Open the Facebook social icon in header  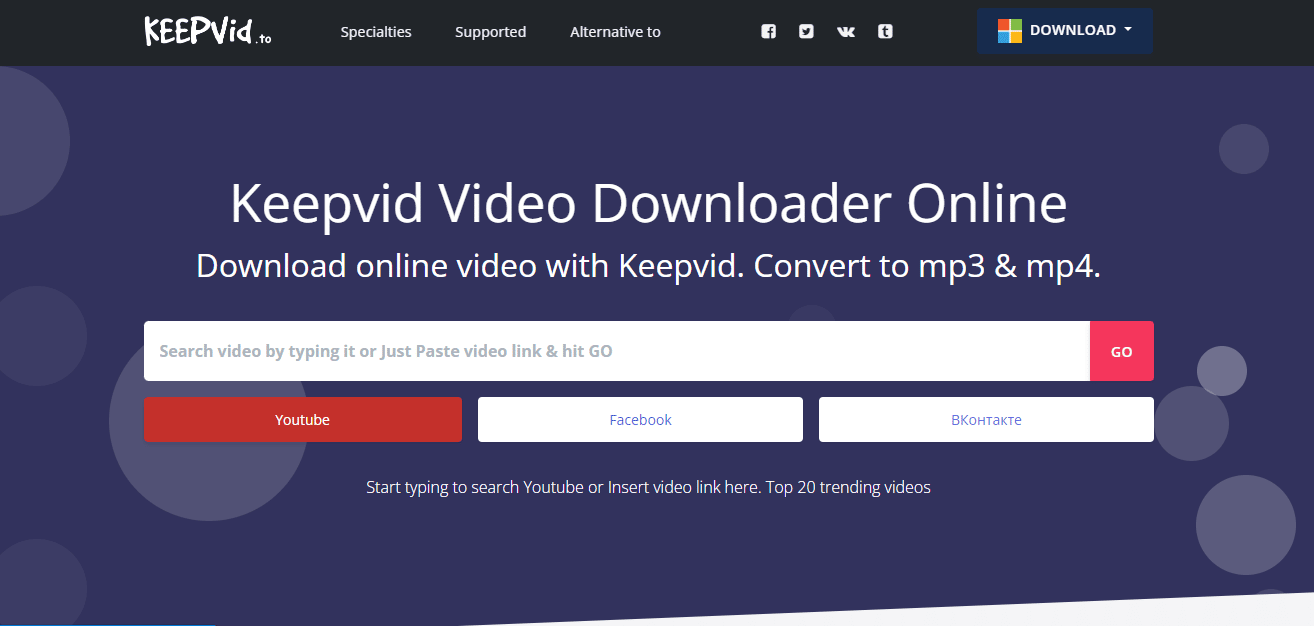coord(768,31)
